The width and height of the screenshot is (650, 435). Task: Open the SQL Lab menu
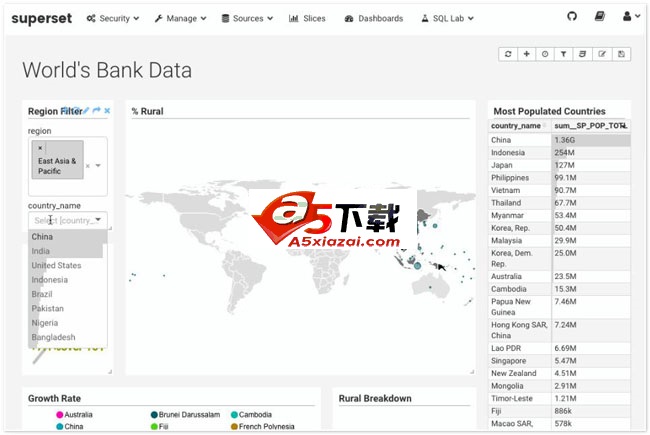click(x=448, y=18)
